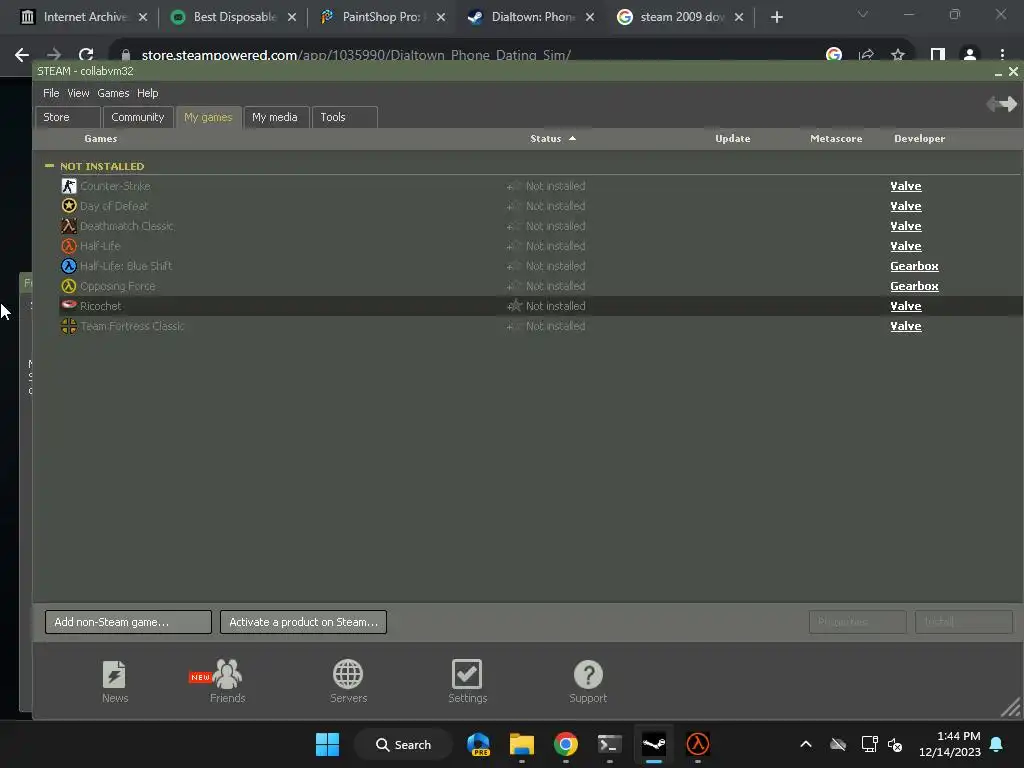Open Valve developer link for Counter-Strike
Viewport: 1024px width, 768px height.
[906, 186]
